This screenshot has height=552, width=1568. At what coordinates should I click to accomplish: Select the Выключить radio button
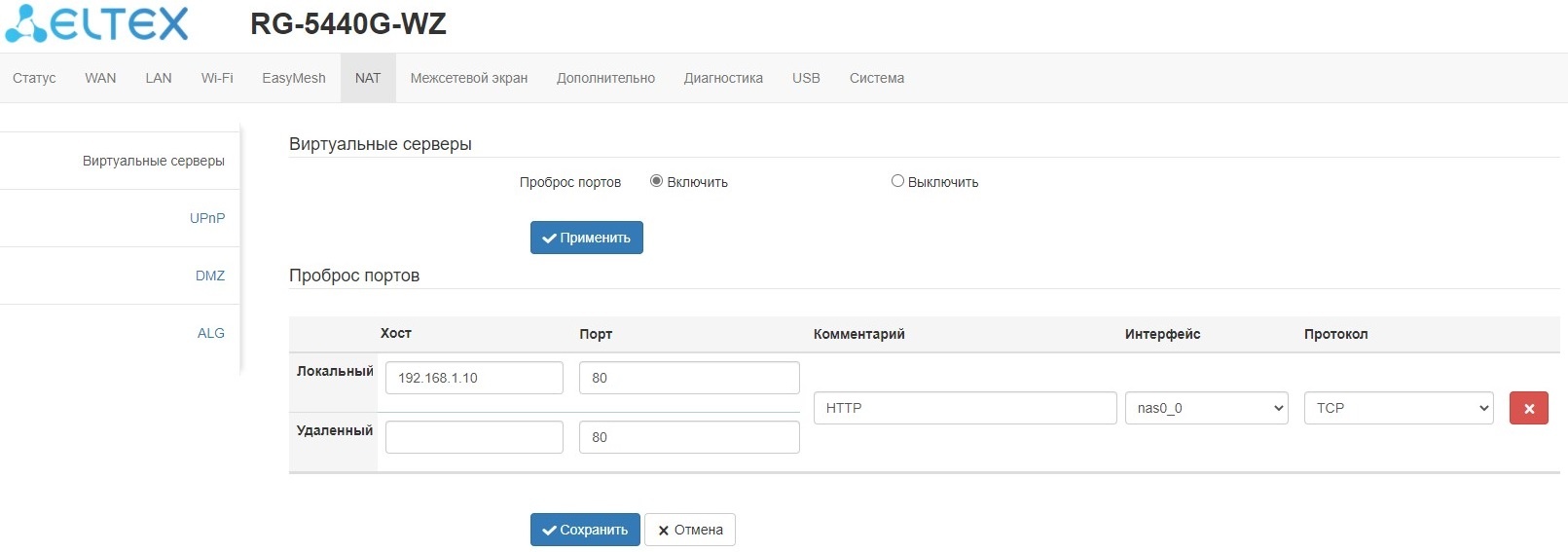pyautogui.click(x=897, y=181)
